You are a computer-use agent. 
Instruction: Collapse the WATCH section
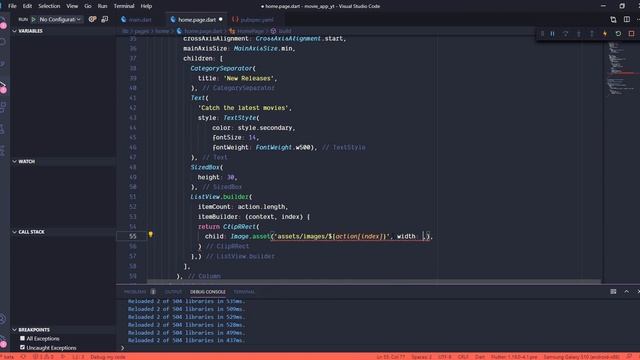(x=63, y=162)
